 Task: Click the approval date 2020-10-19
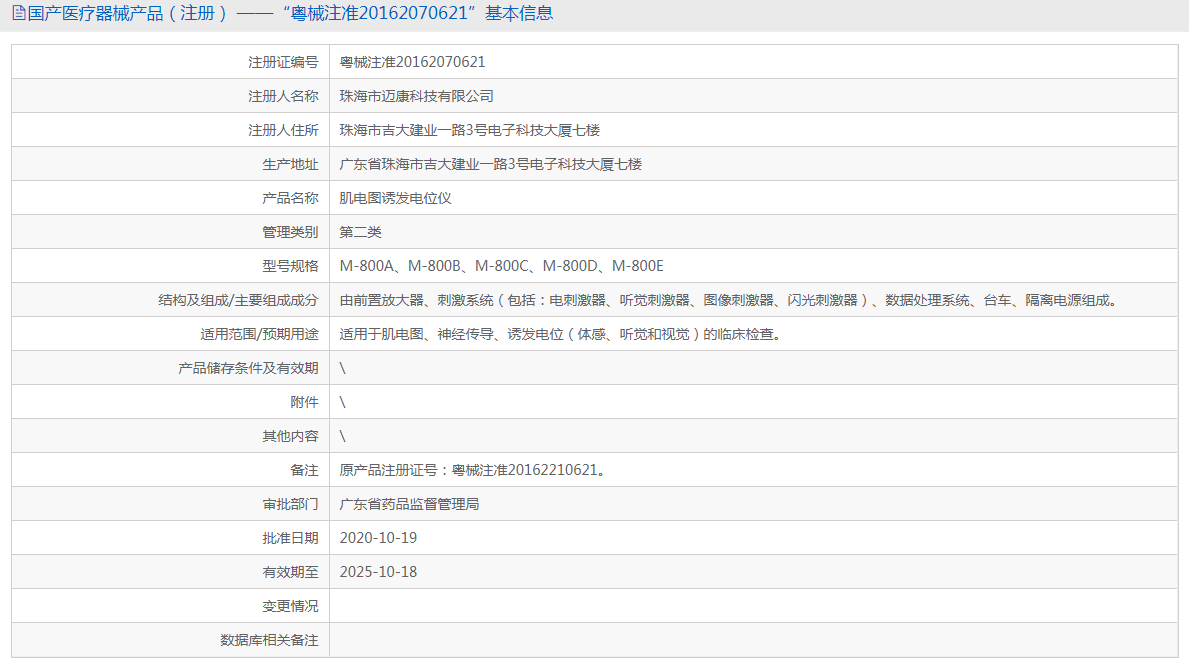point(378,538)
